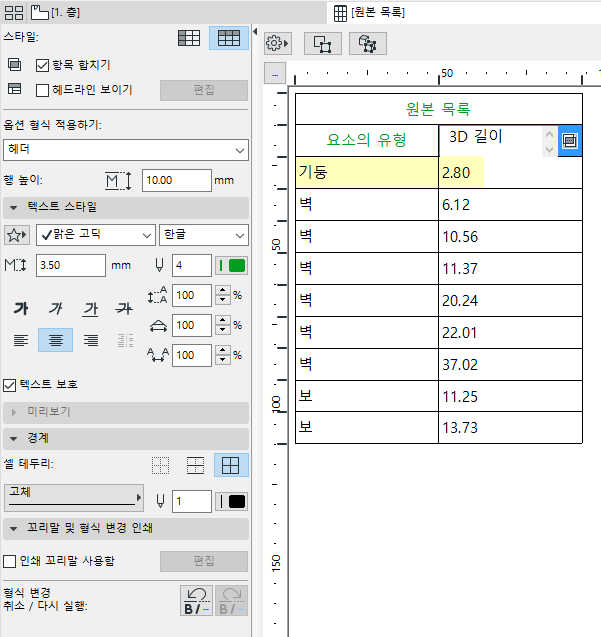This screenshot has width=601, height=637.
Task: Apply strikethrough text style
Action: coord(124,308)
